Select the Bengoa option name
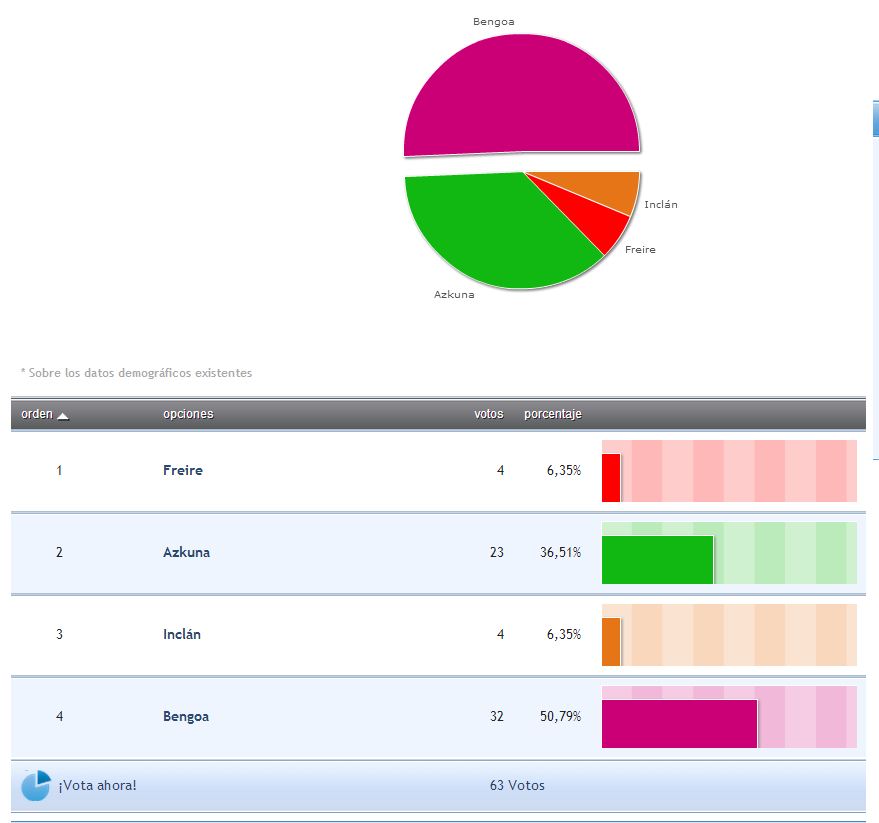This screenshot has width=879, height=823. pyautogui.click(x=186, y=716)
